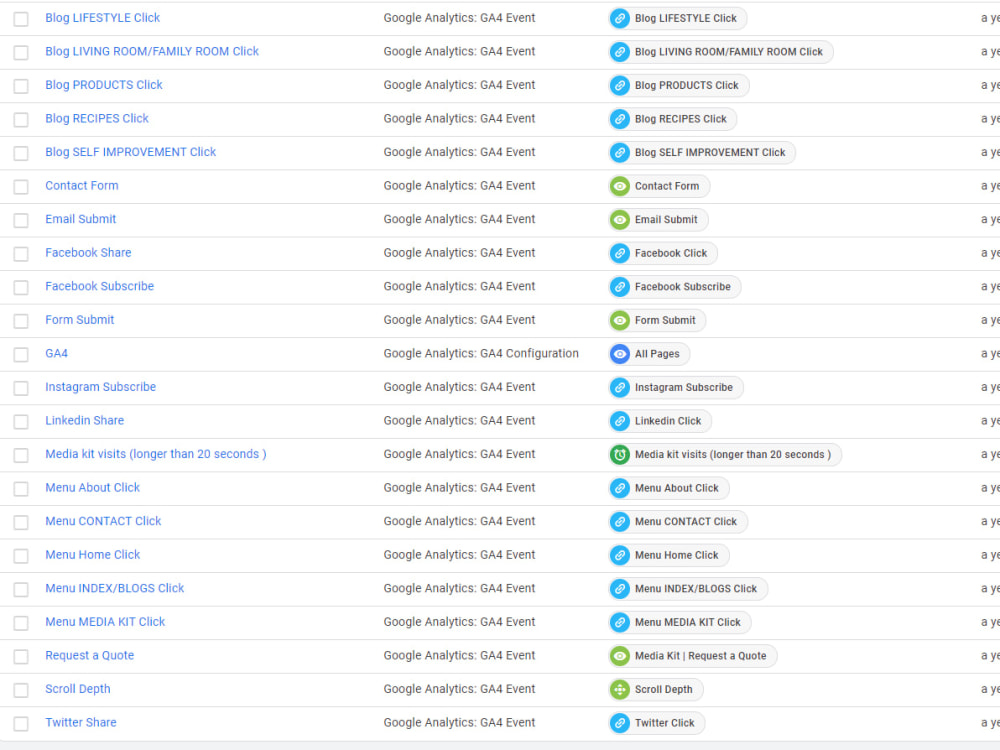Click the Form Submit trigger eye icon

coord(619,320)
